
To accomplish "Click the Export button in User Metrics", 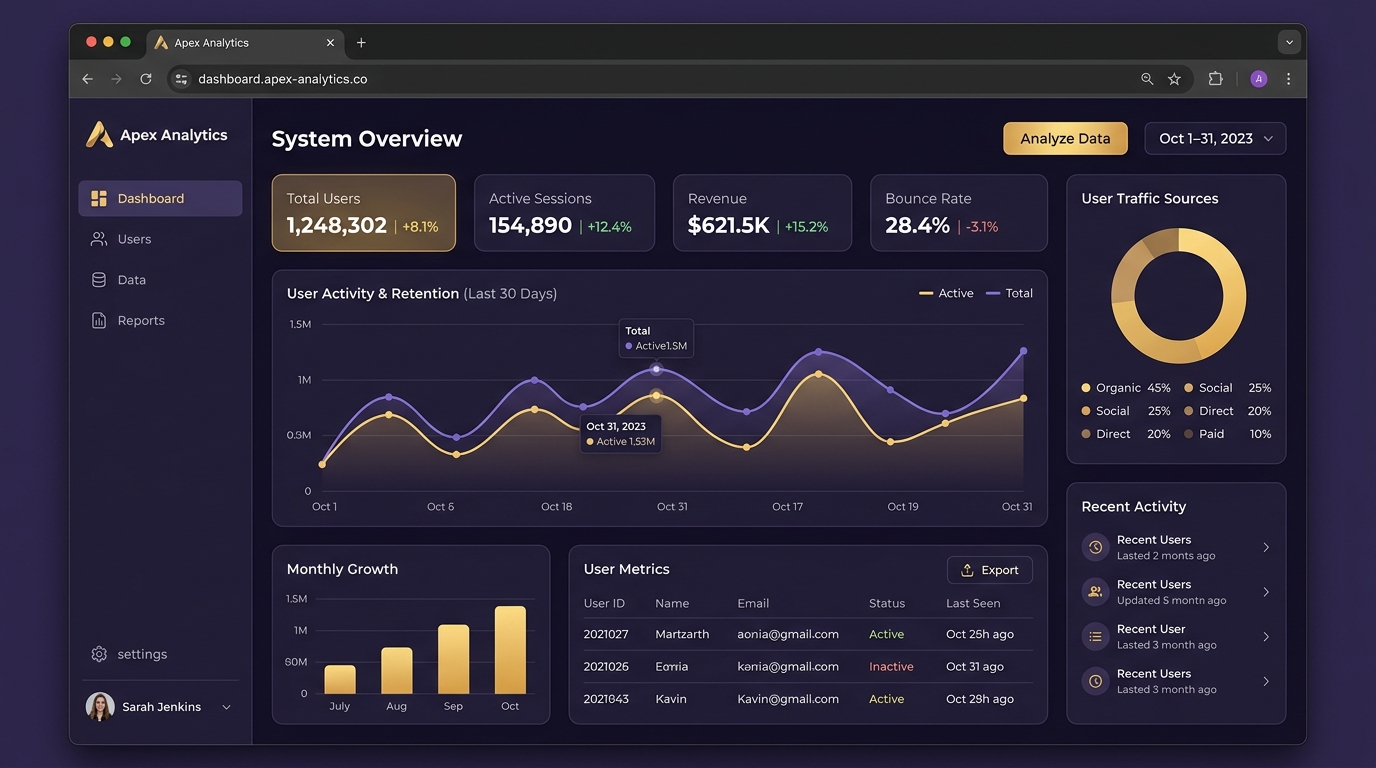I will coord(990,570).
